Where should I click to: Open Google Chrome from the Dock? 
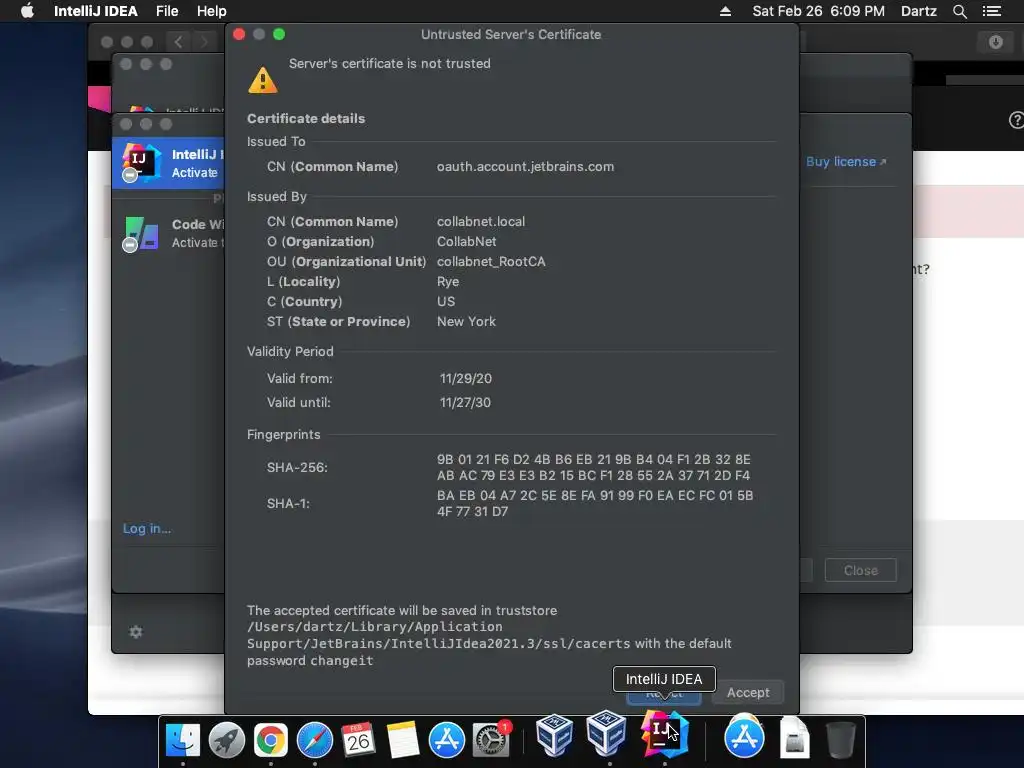[x=270, y=741]
